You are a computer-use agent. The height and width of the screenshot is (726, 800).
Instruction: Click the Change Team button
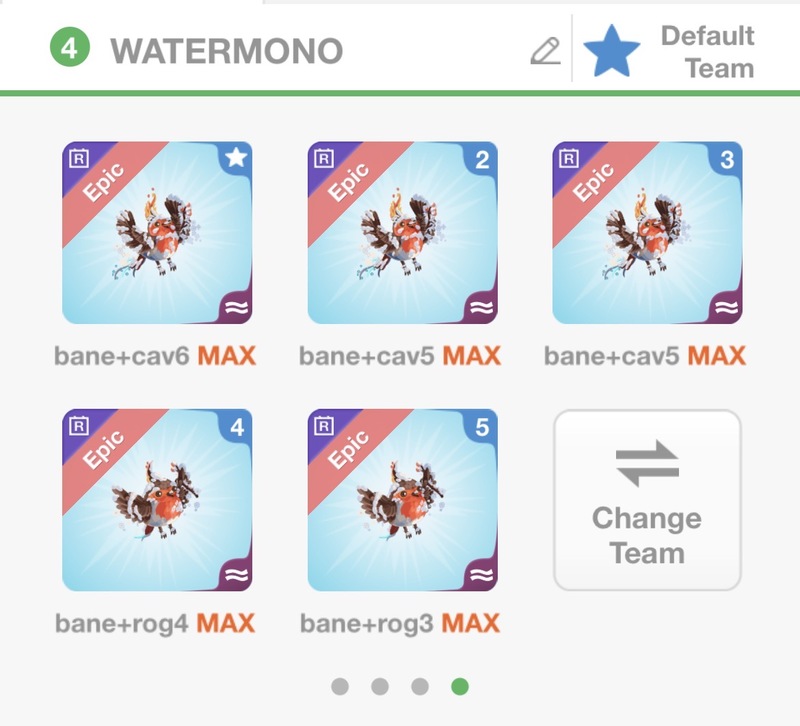pos(647,500)
